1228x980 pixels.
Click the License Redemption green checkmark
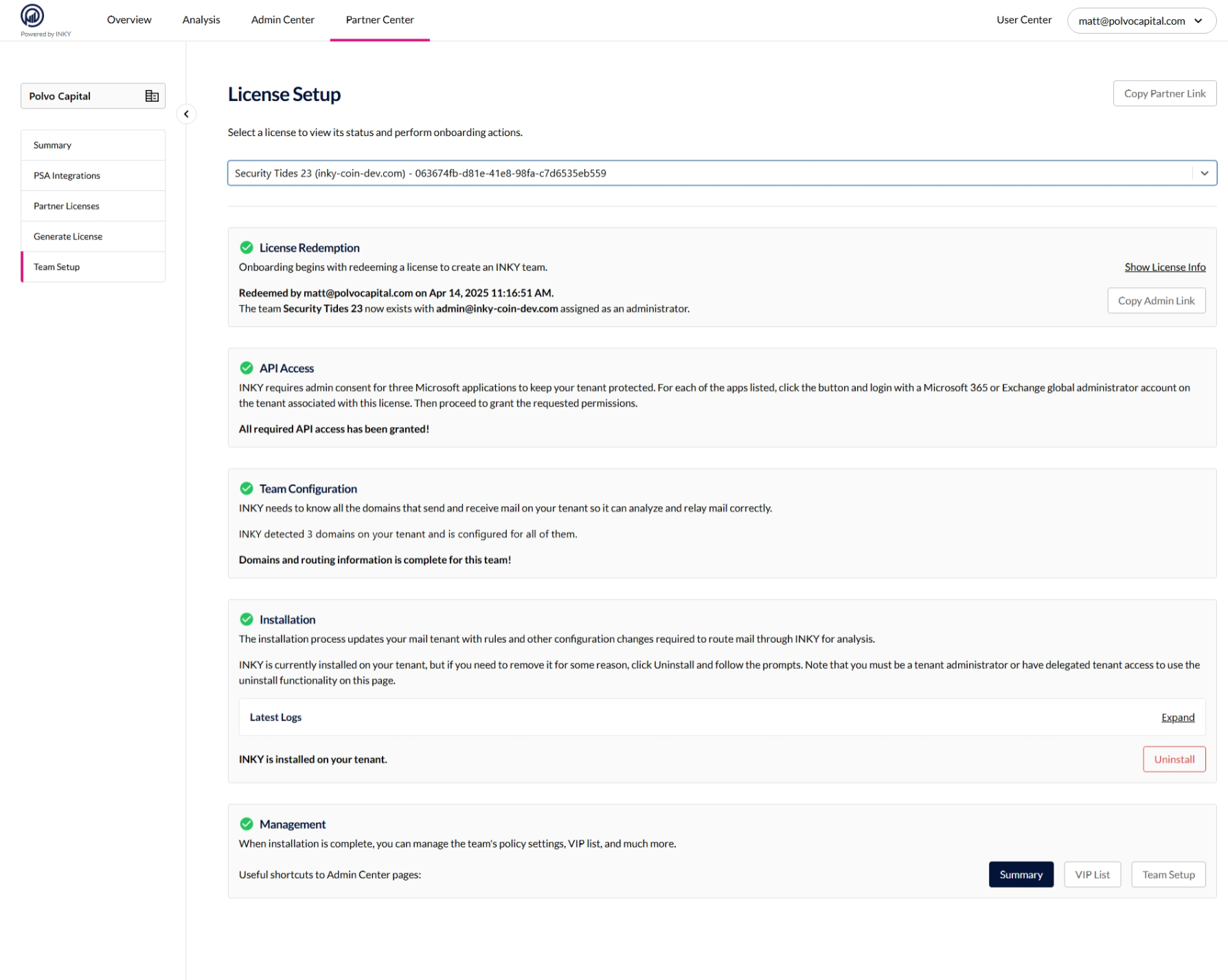[247, 248]
